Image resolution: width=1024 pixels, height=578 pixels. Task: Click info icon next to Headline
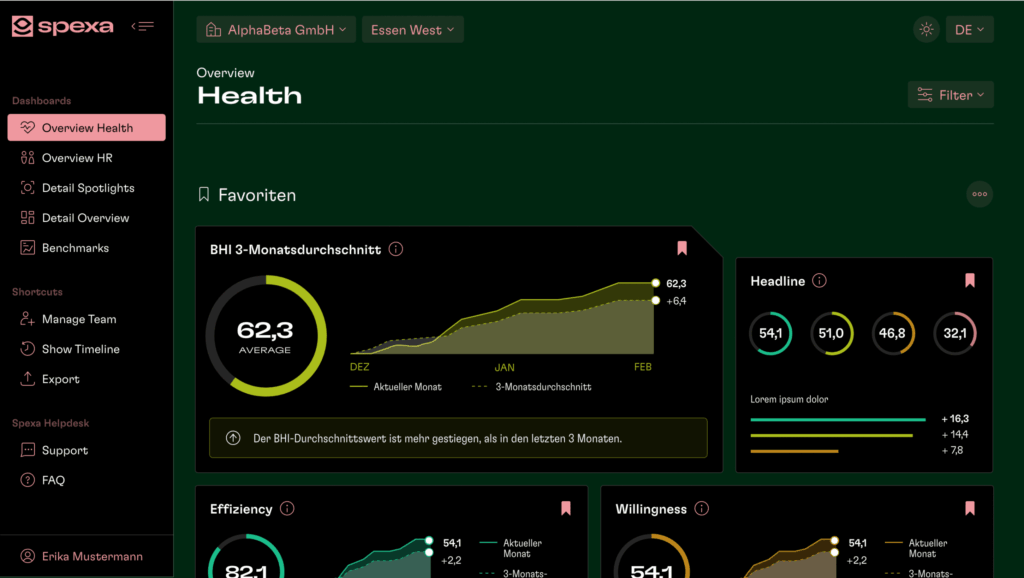820,281
